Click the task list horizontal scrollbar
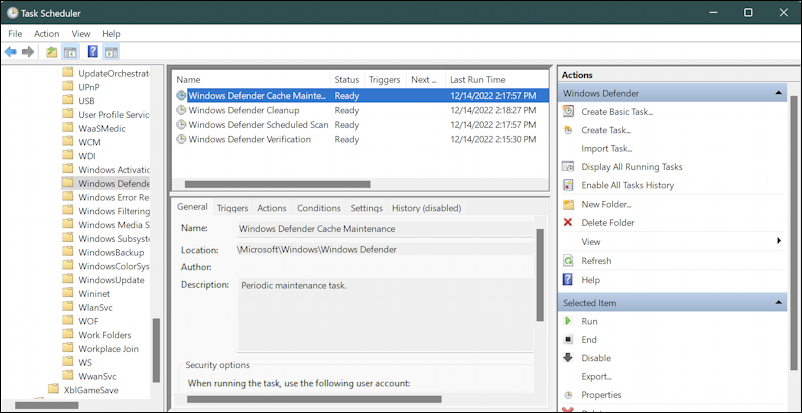This screenshot has height=413, width=802. point(277,184)
